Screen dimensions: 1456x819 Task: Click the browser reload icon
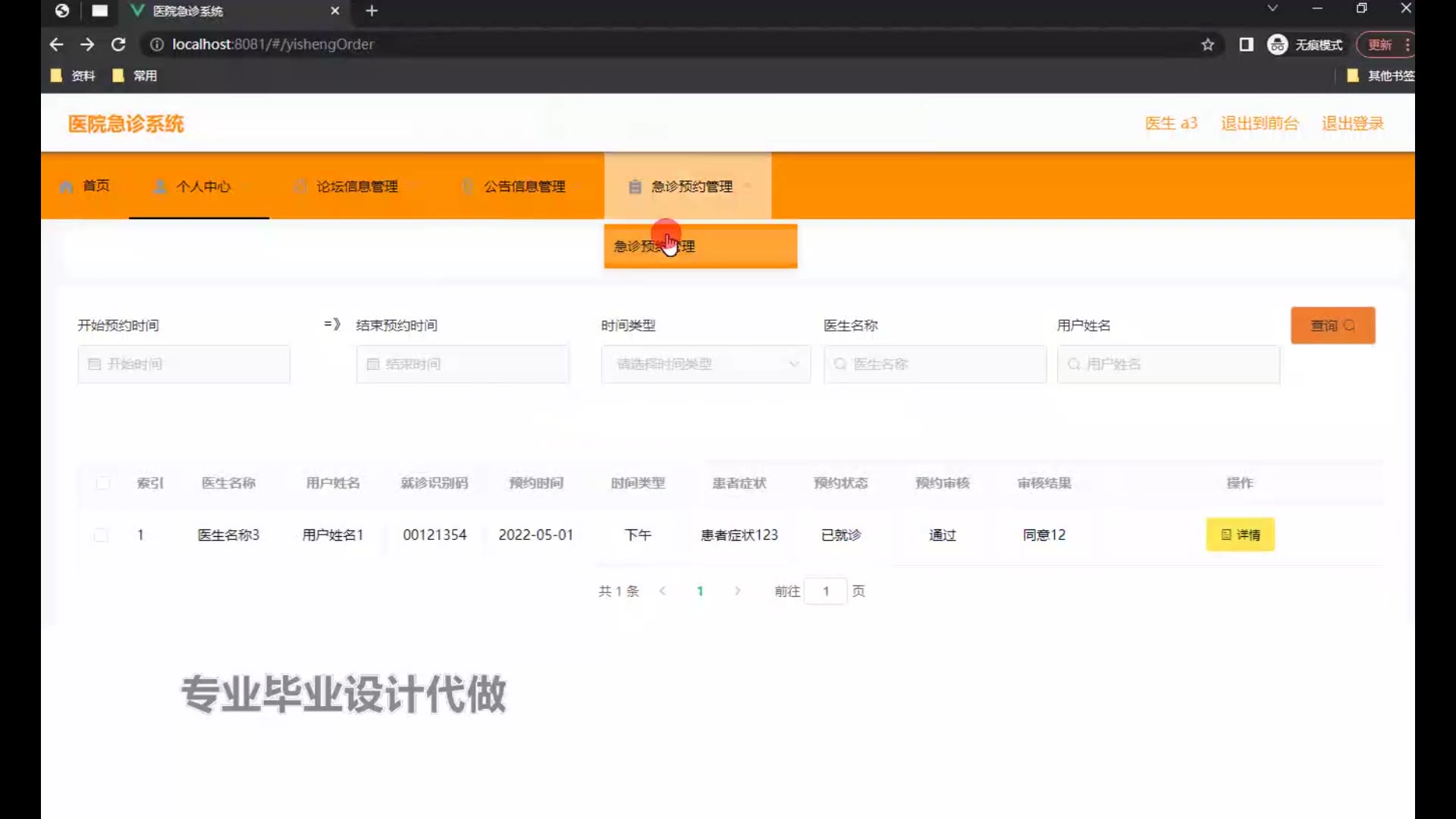click(x=118, y=45)
